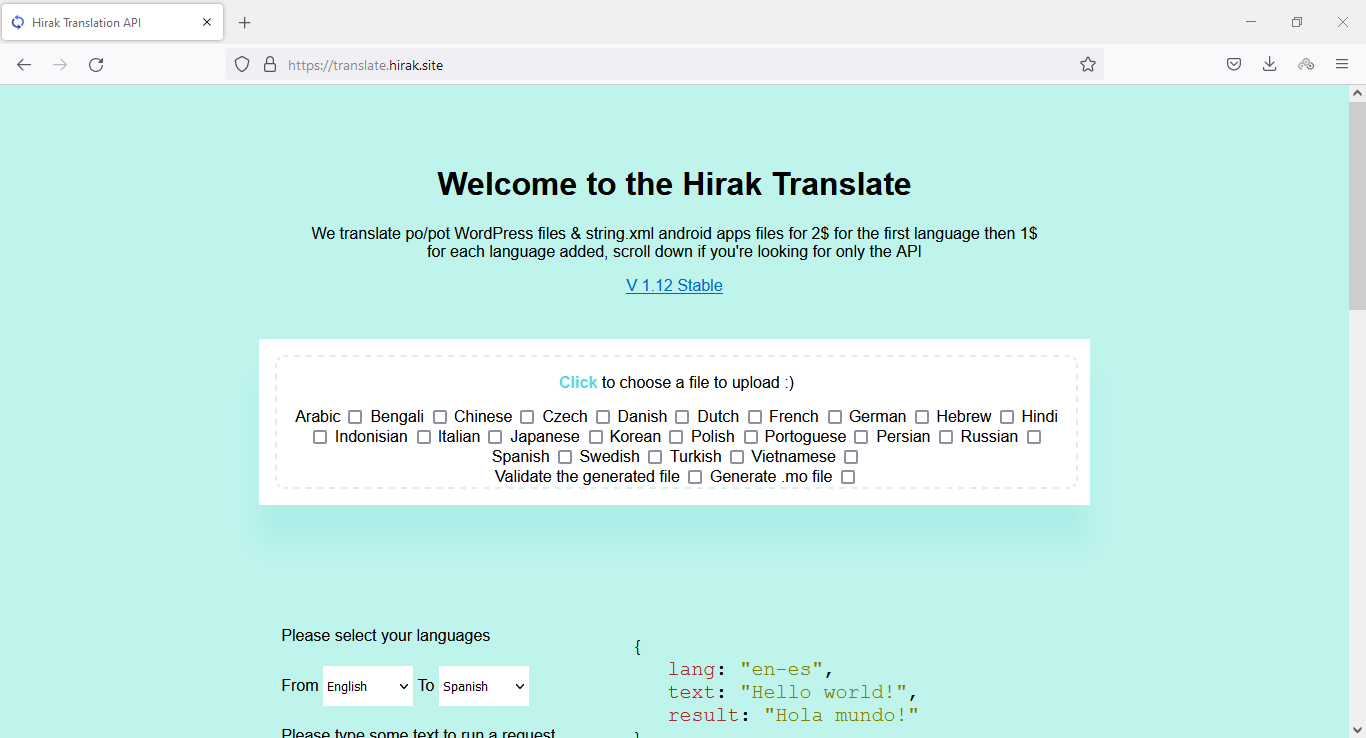Bookmark this page with star icon

(x=1088, y=65)
